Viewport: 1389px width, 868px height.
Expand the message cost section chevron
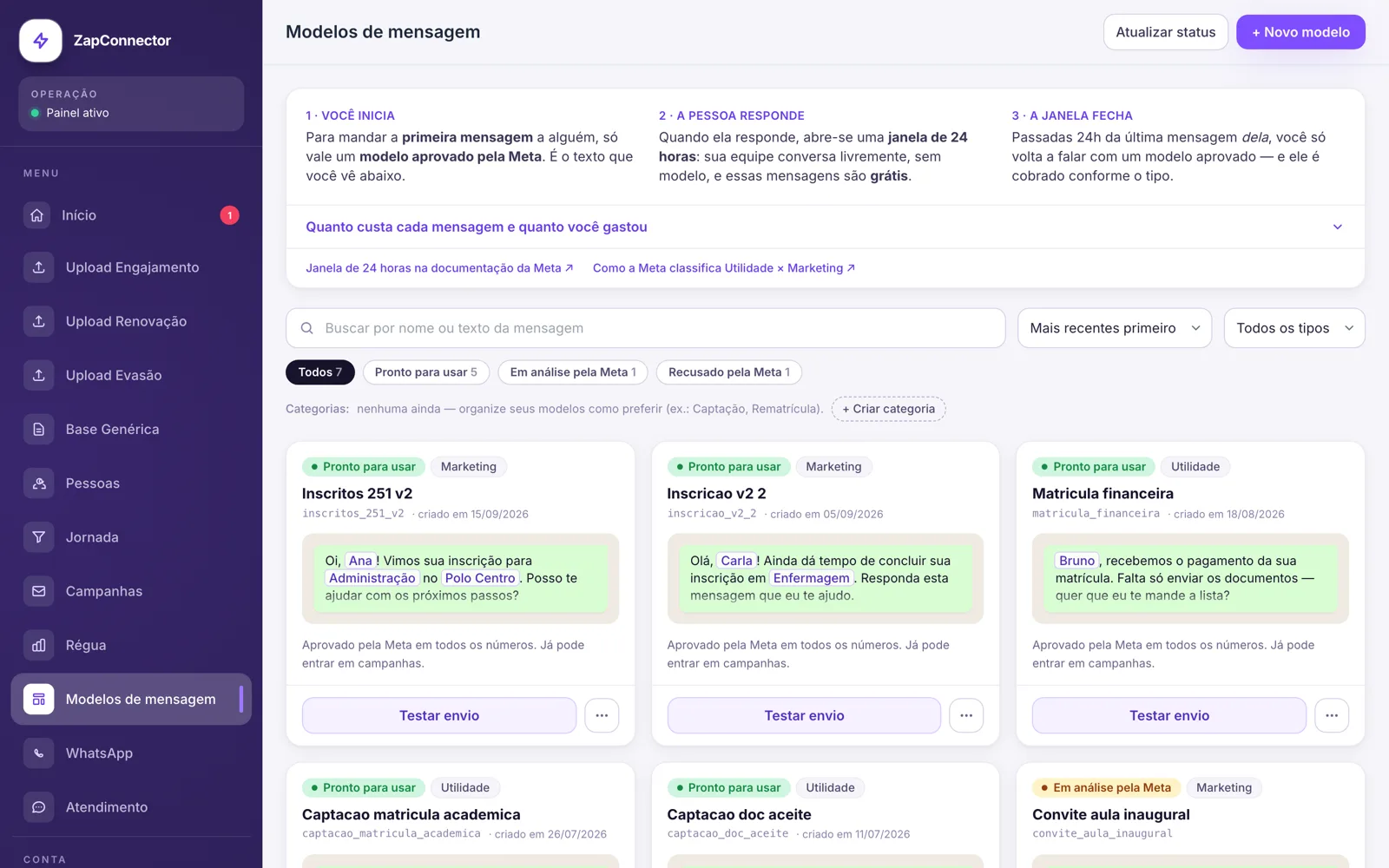click(1337, 227)
